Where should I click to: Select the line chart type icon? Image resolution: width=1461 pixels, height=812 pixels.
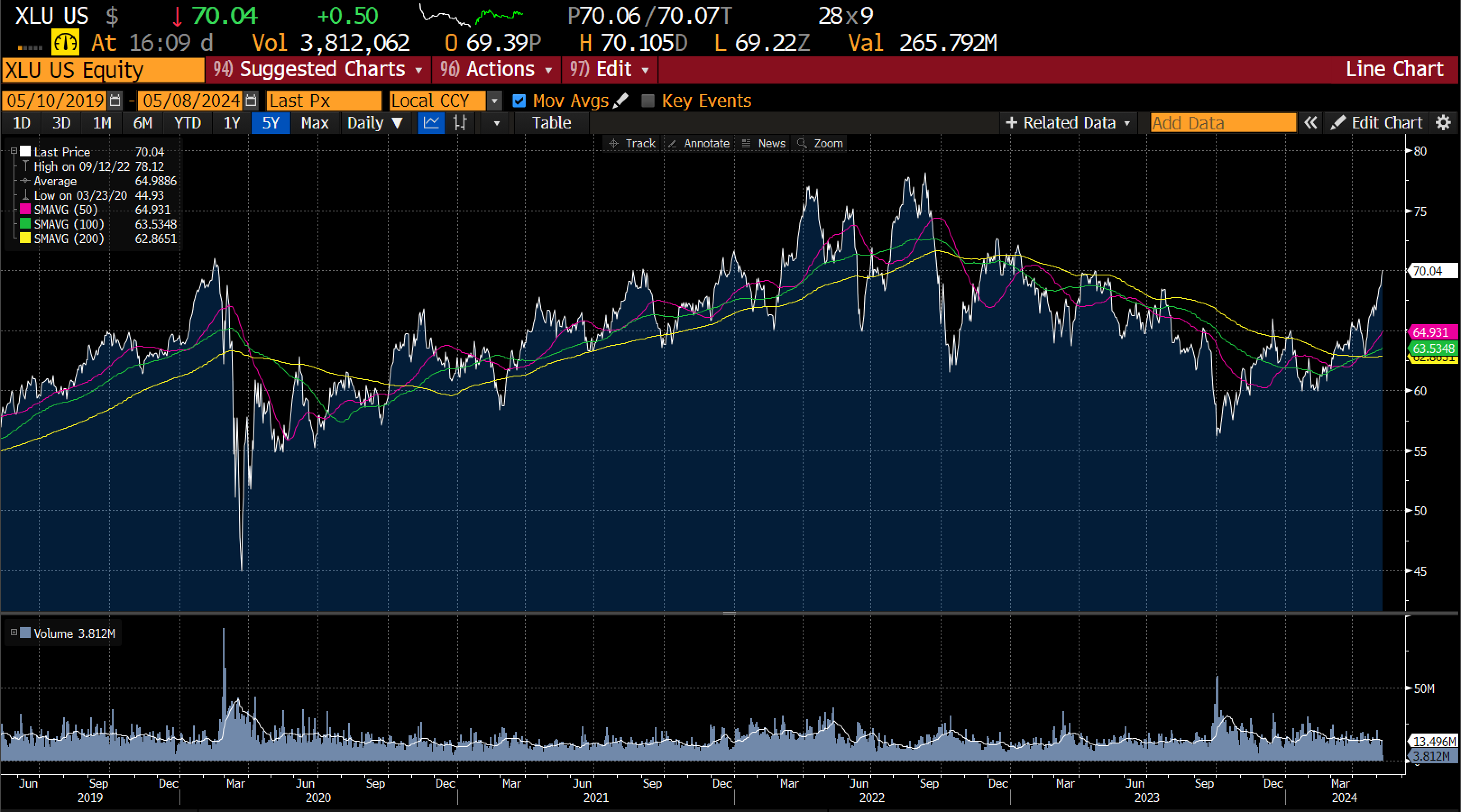[431, 123]
